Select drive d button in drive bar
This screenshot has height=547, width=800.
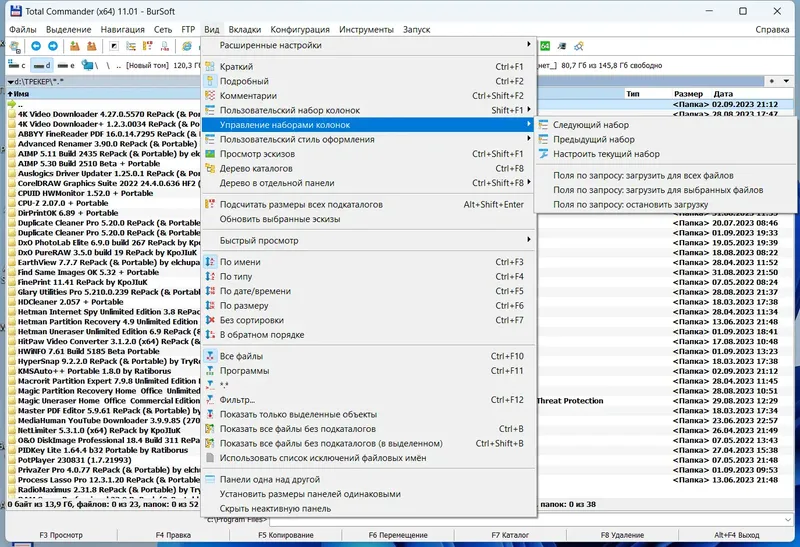tap(42, 65)
